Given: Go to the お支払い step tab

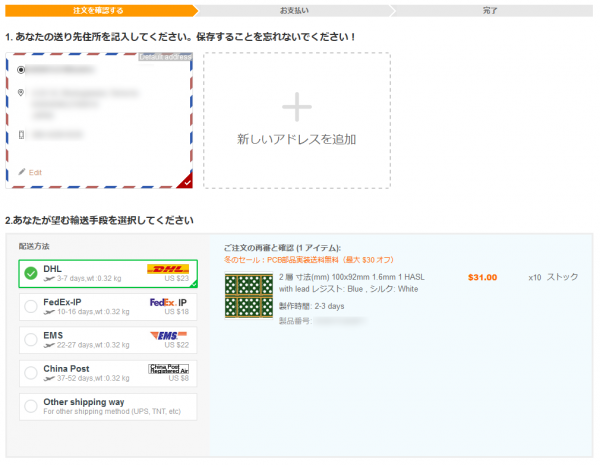Looking at the screenshot, I should [x=296, y=11].
